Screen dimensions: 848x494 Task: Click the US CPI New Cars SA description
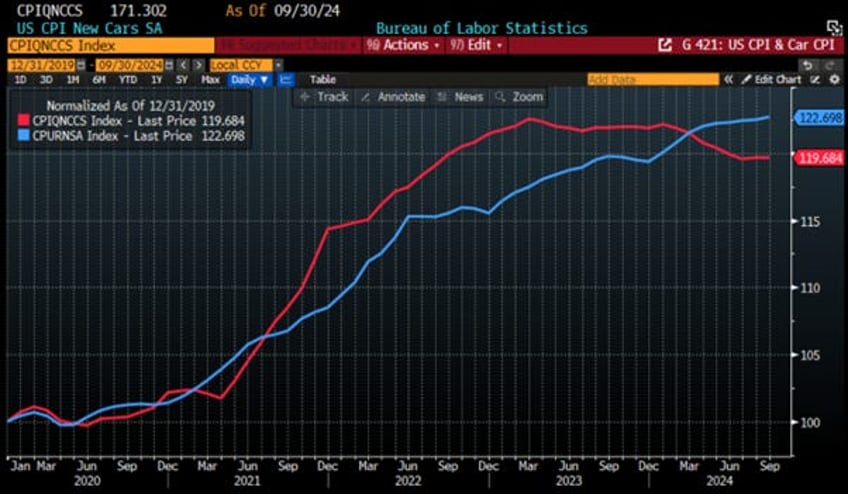point(89,28)
